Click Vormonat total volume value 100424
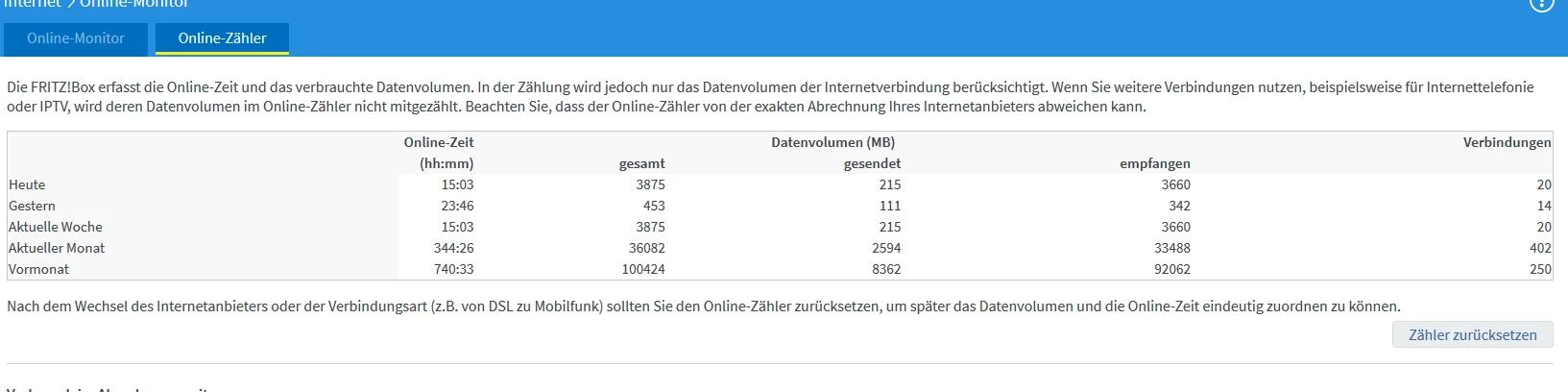 tap(642, 269)
